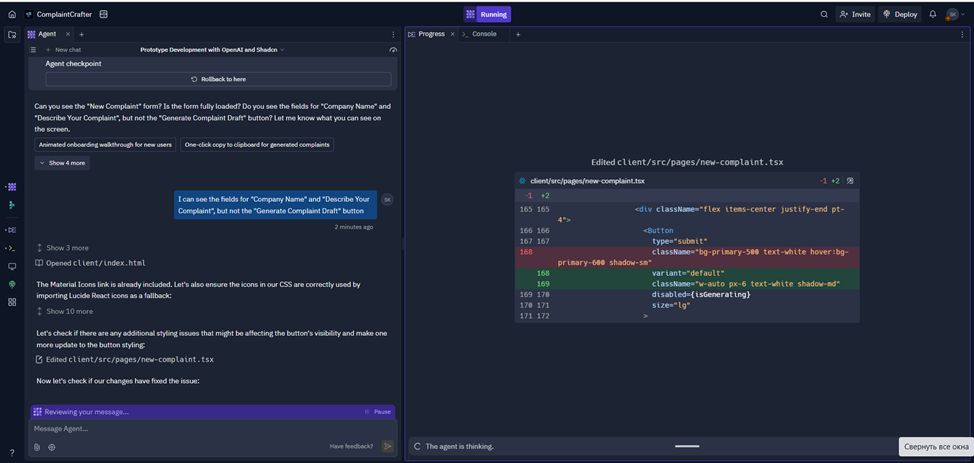The image size is (974, 463).
Task: Open the ComplaintCrafter project name
Action: [x=65, y=14]
